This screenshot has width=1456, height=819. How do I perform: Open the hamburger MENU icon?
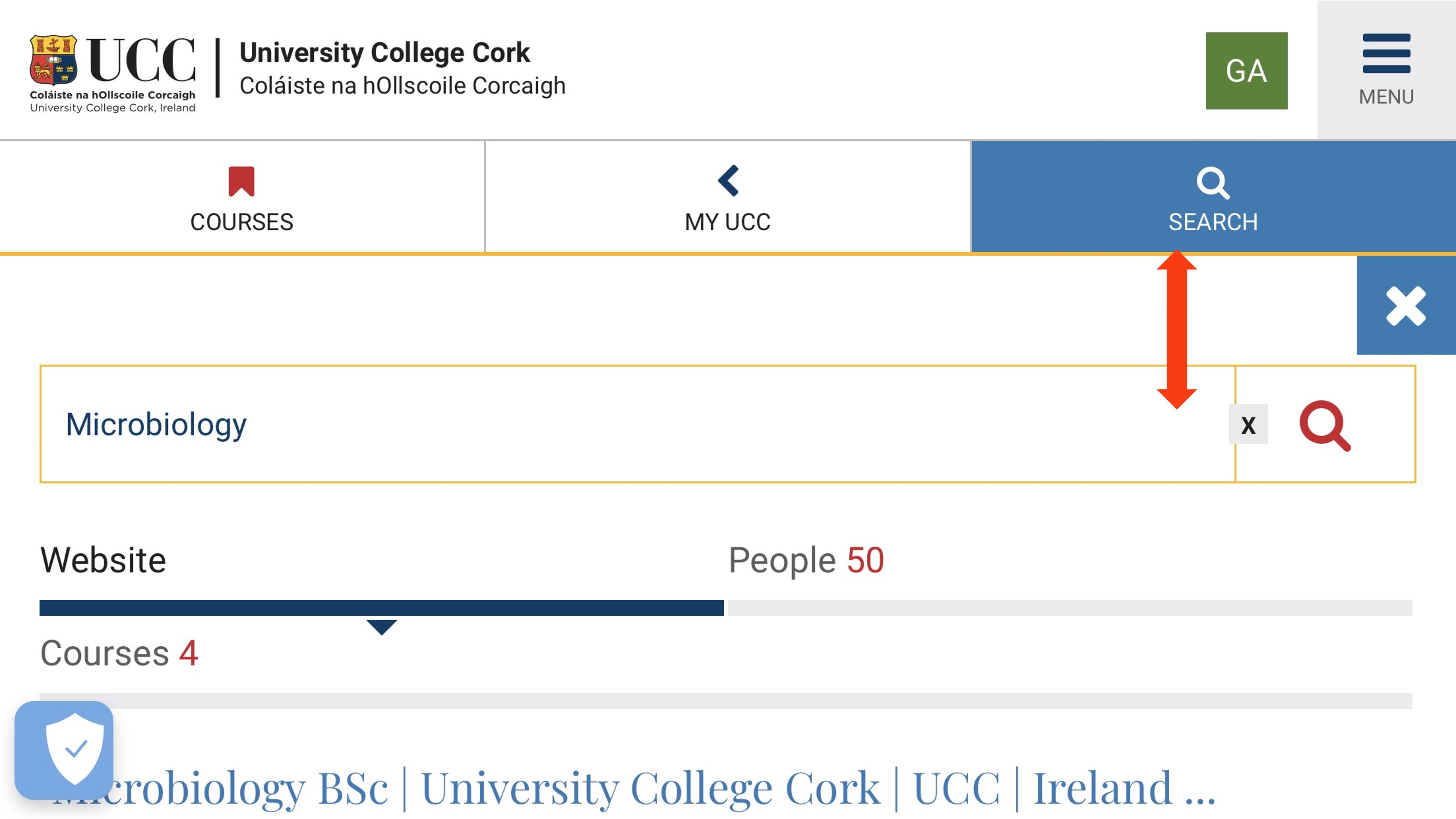click(1386, 54)
